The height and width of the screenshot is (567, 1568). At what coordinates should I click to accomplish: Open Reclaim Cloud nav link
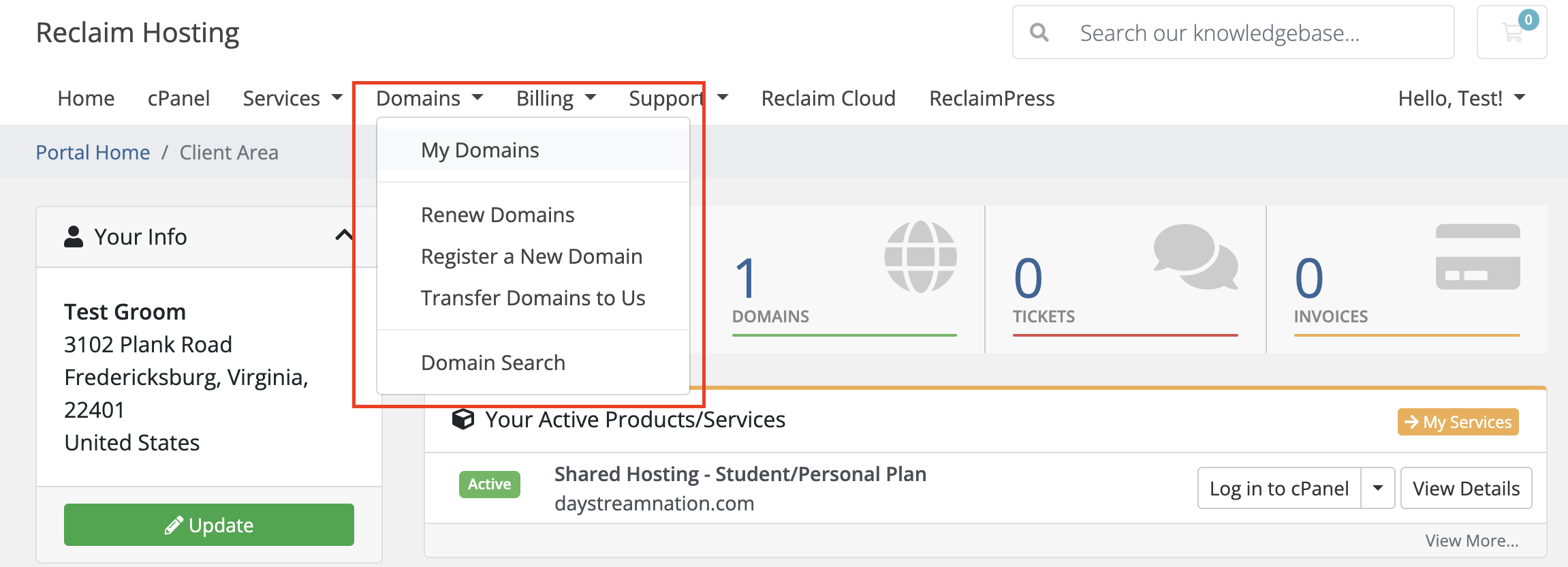click(828, 98)
